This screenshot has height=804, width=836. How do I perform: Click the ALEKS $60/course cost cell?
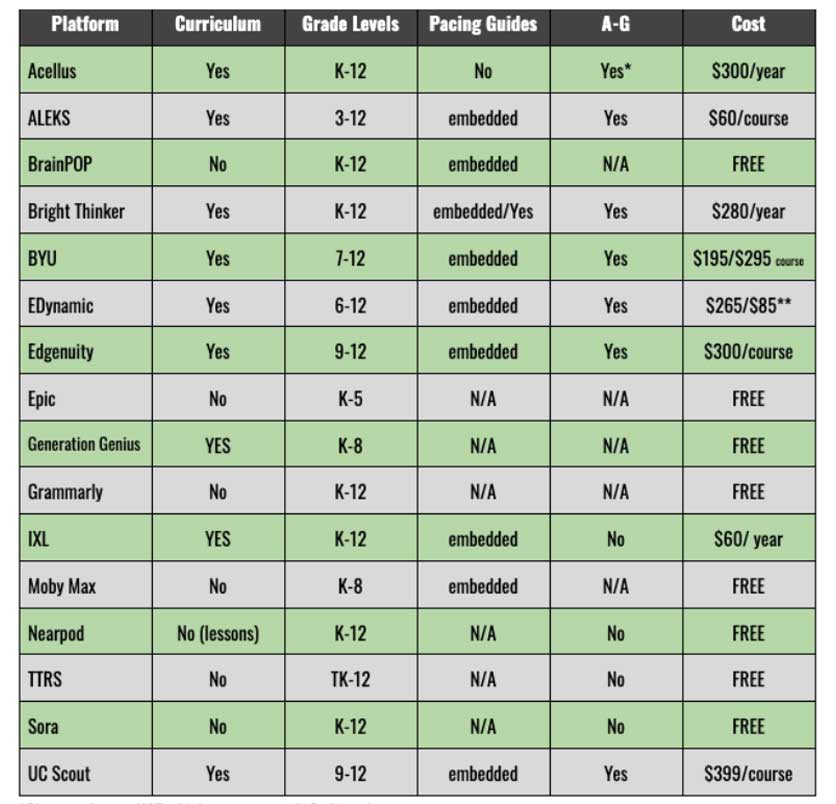coord(748,118)
